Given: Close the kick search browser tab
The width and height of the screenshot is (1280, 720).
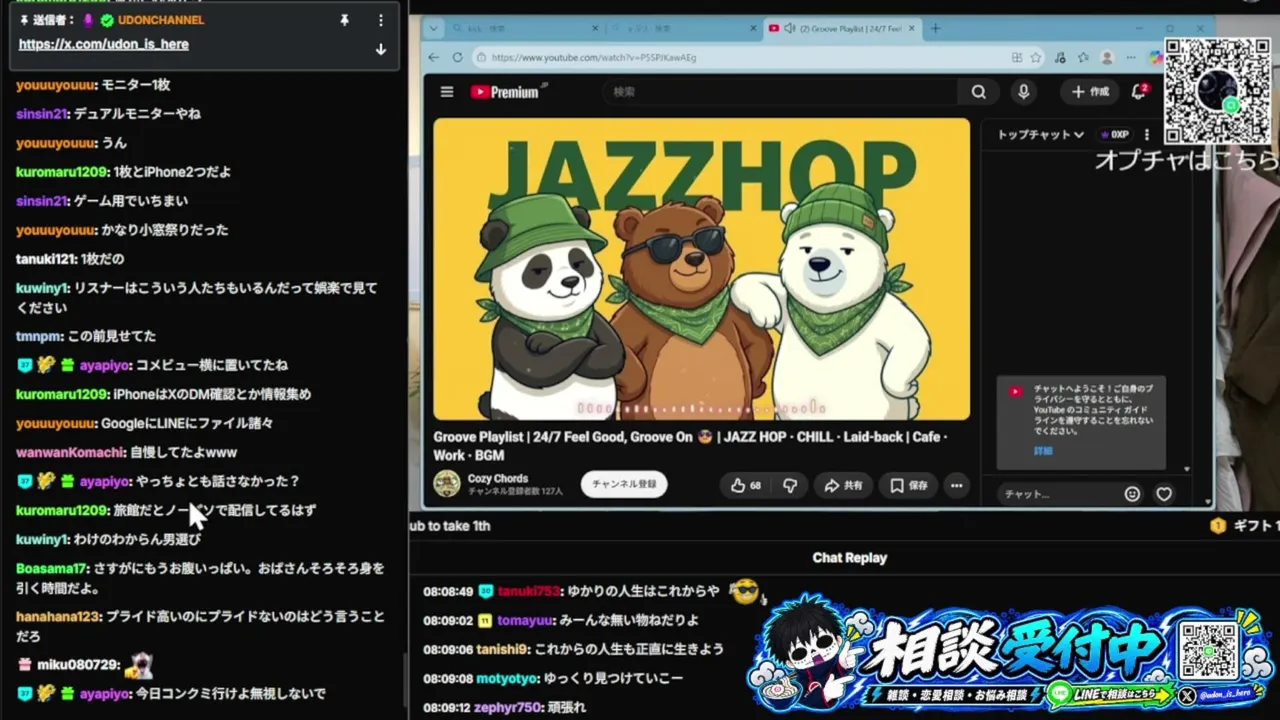Looking at the screenshot, I should (x=594, y=28).
